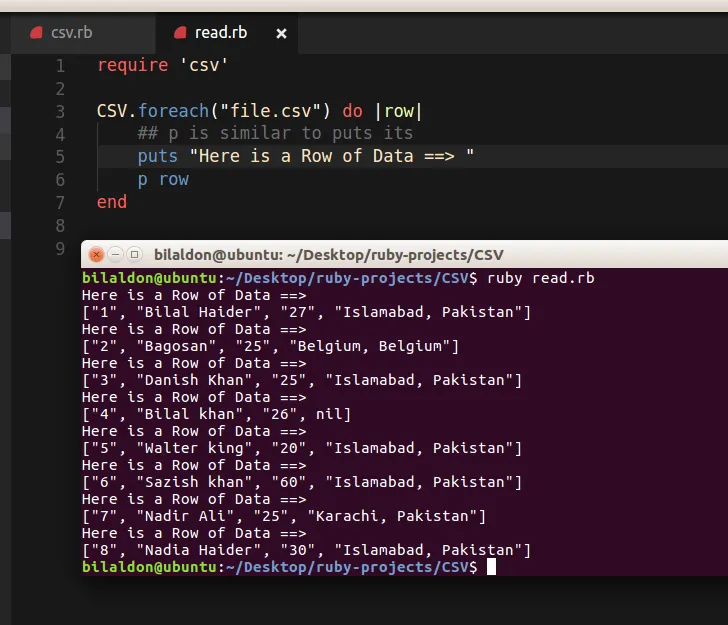728x625 pixels.
Task: Click the Ruby file icon on read.rb tab
Action: pyautogui.click(x=180, y=33)
